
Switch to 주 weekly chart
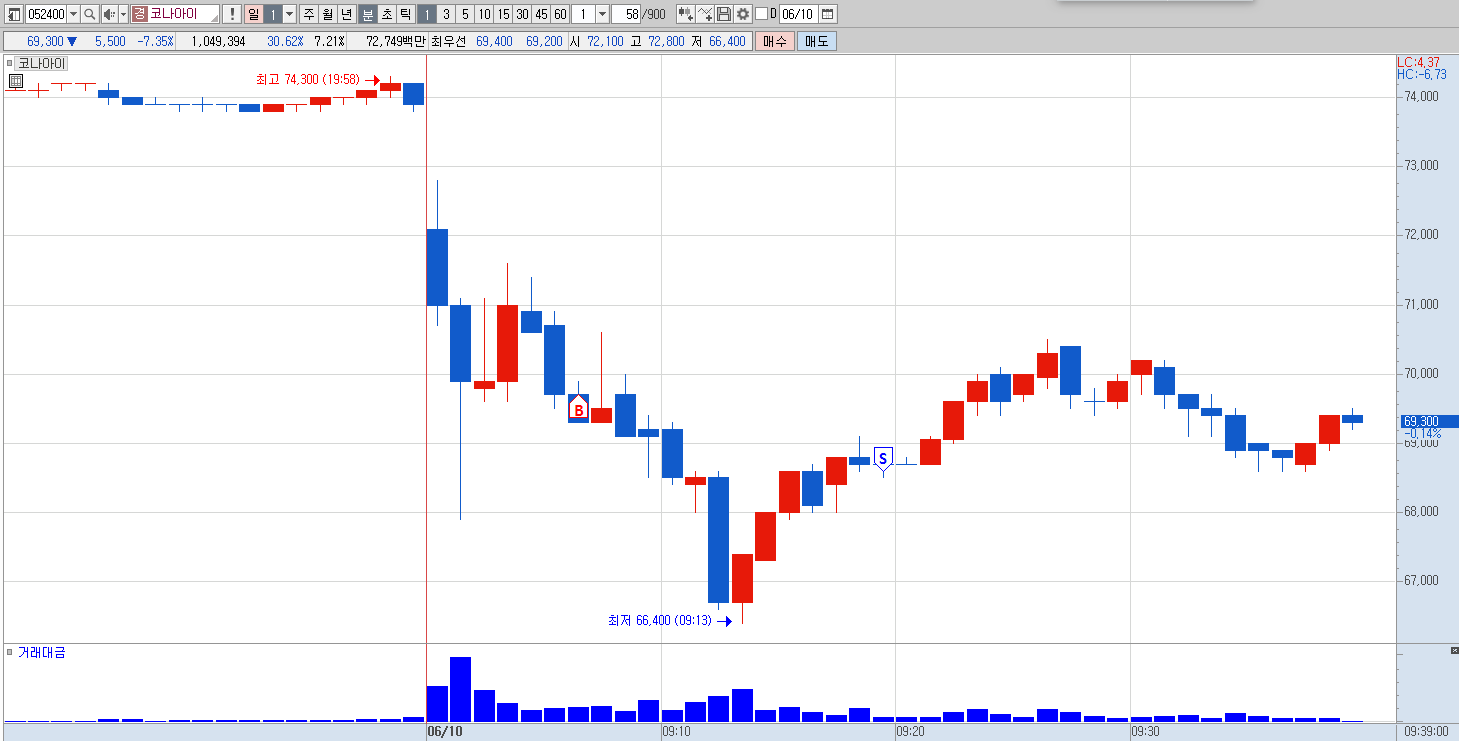(x=309, y=14)
